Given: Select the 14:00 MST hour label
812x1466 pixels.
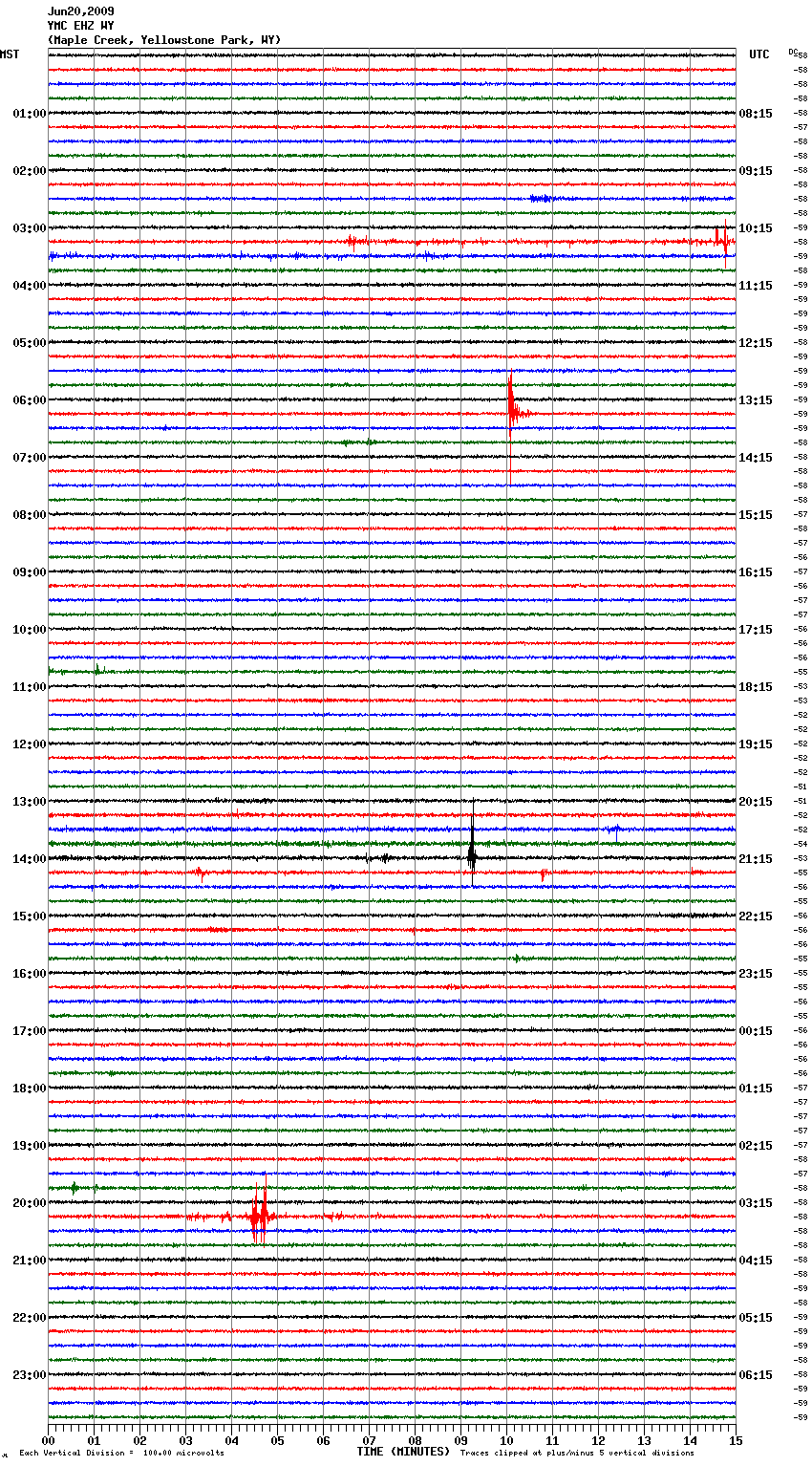Looking at the screenshot, I should [x=29, y=859].
